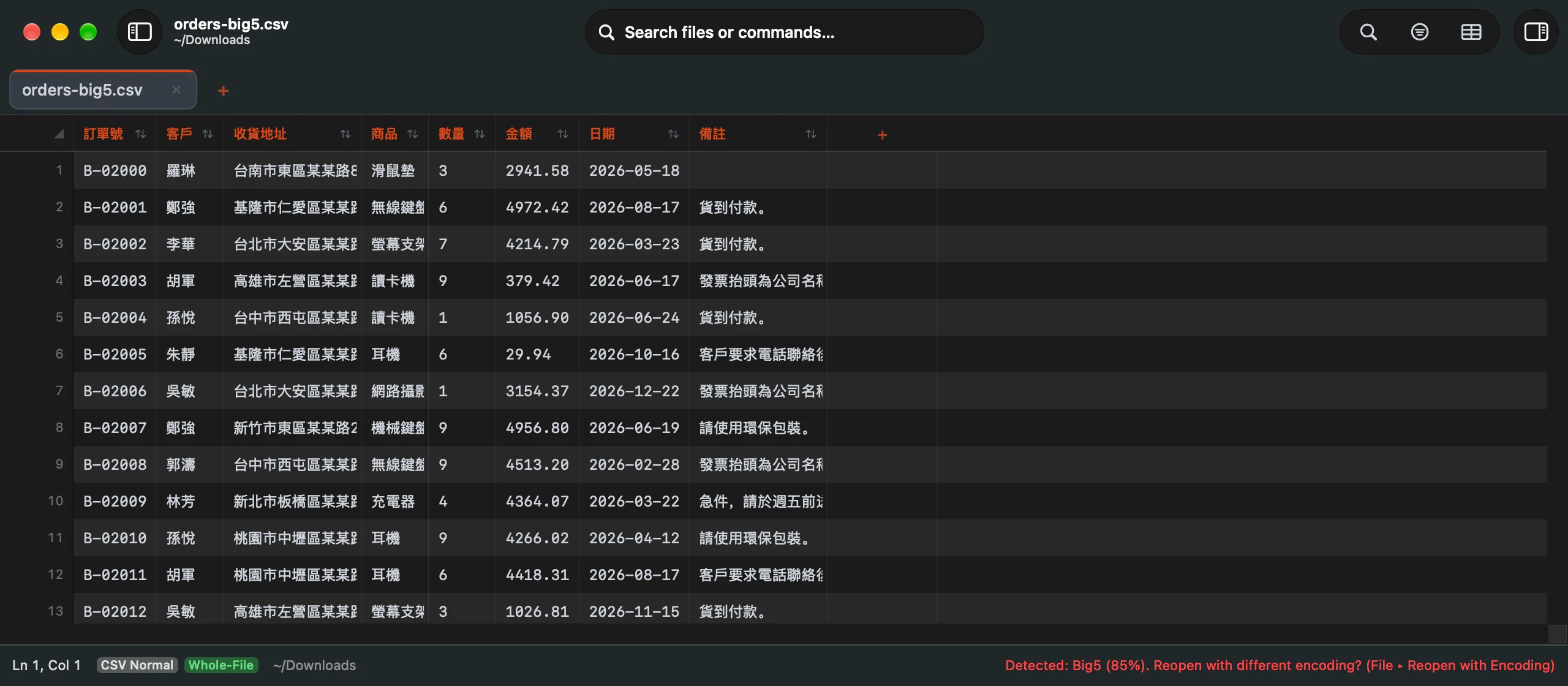Click cell B-02009
Viewport: 1568px width, 686px height.
[x=115, y=501]
